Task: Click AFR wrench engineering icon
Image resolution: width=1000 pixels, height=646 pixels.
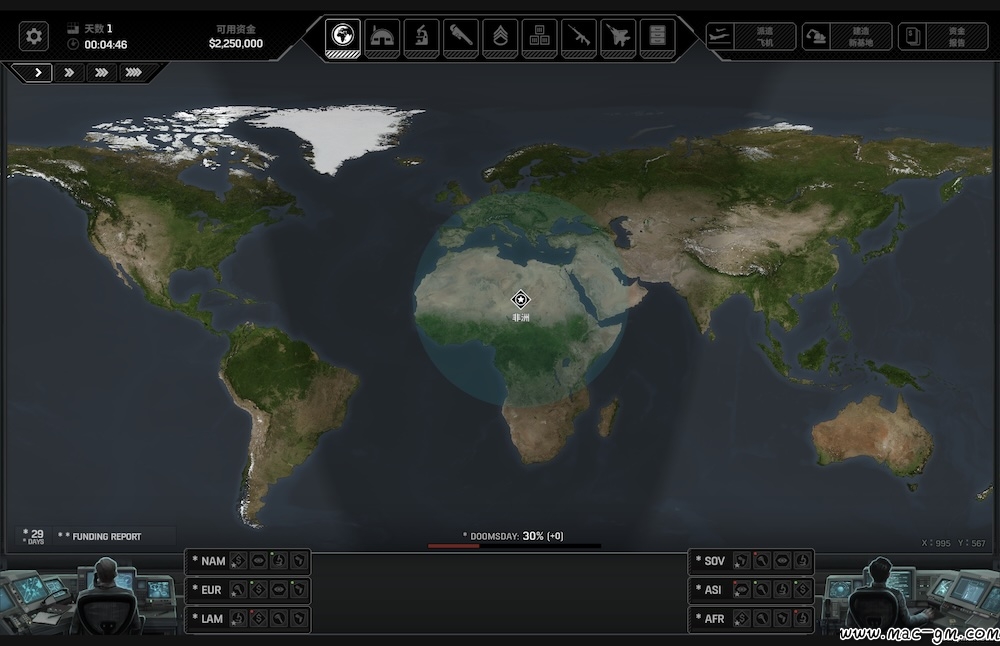Action: [762, 618]
